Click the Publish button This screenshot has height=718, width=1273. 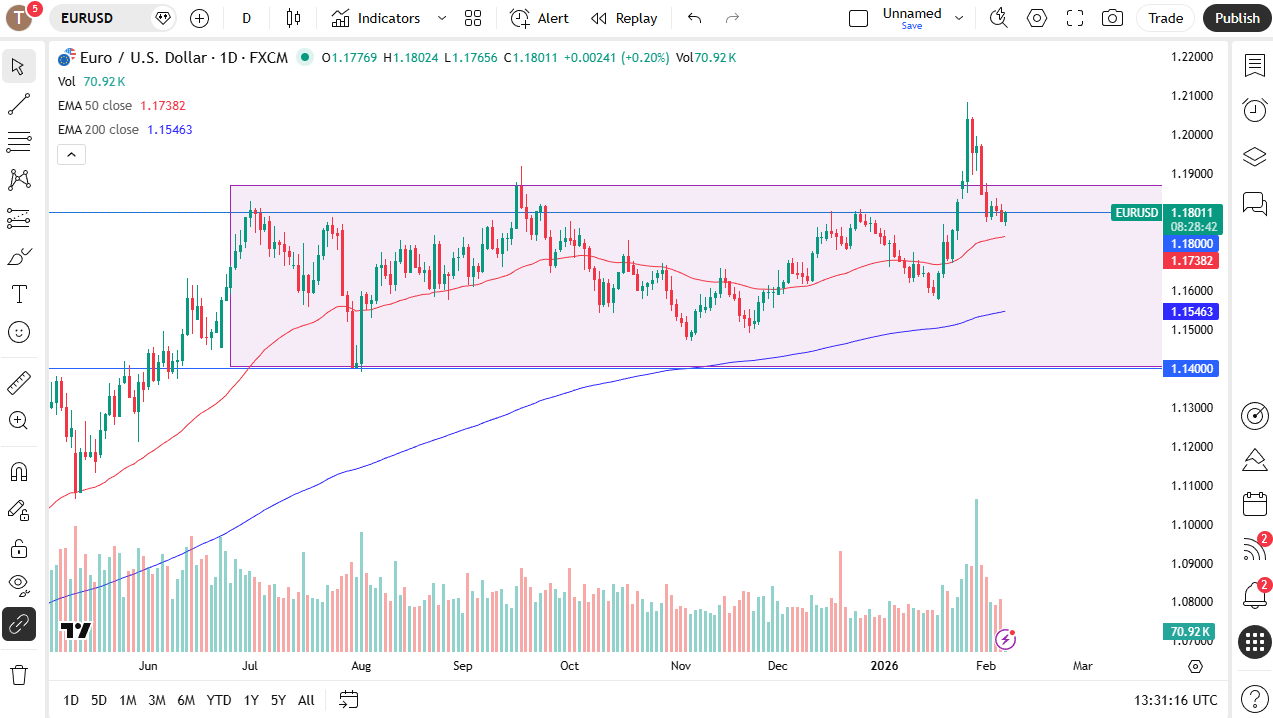1237,18
